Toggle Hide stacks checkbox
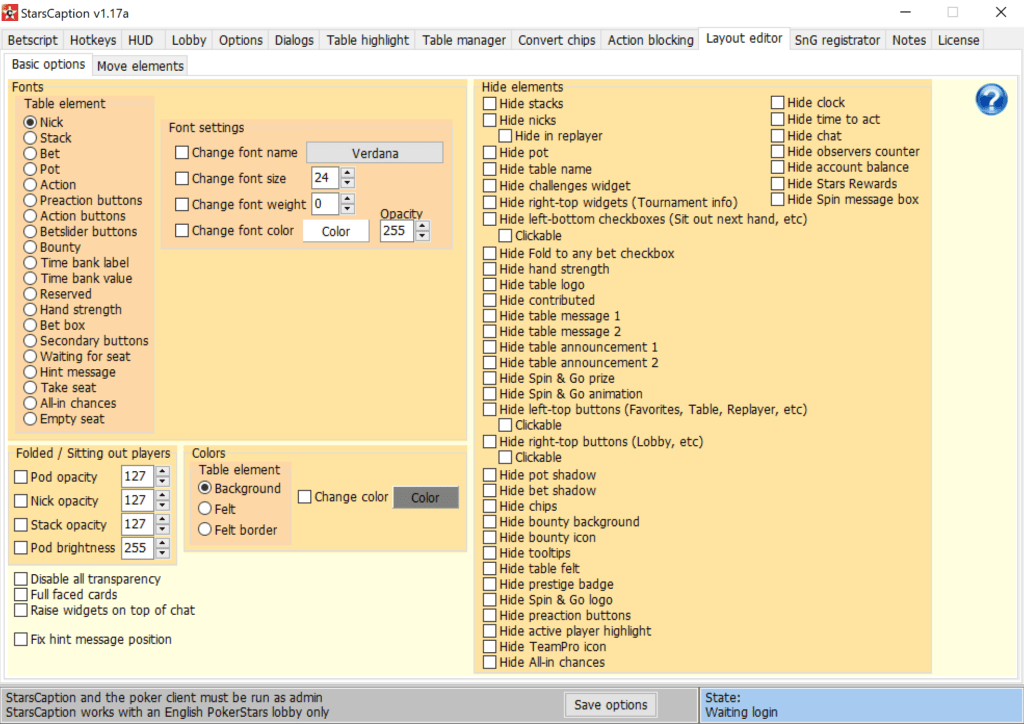Image resolution: width=1024 pixels, height=724 pixels. pos(490,103)
